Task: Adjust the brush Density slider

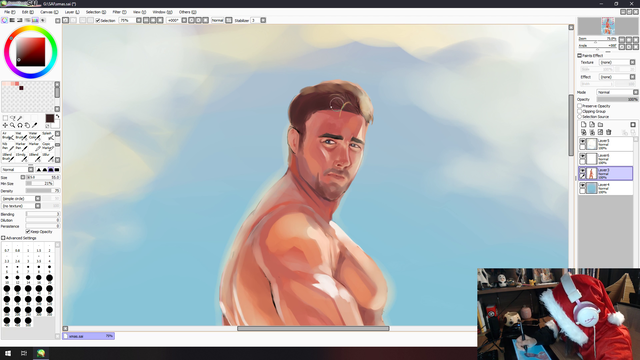Action: (x=43, y=191)
